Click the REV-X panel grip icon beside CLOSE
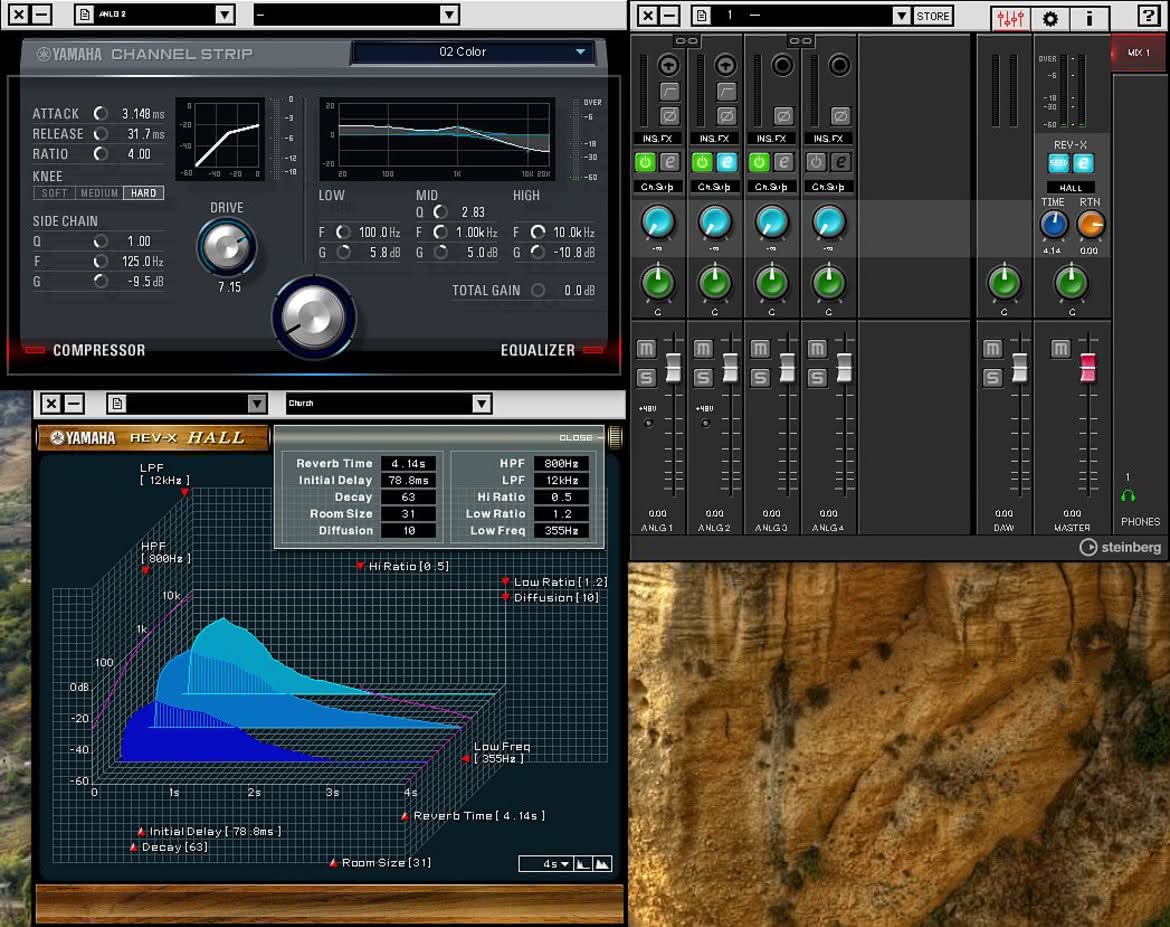This screenshot has height=927, width=1170. [615, 437]
